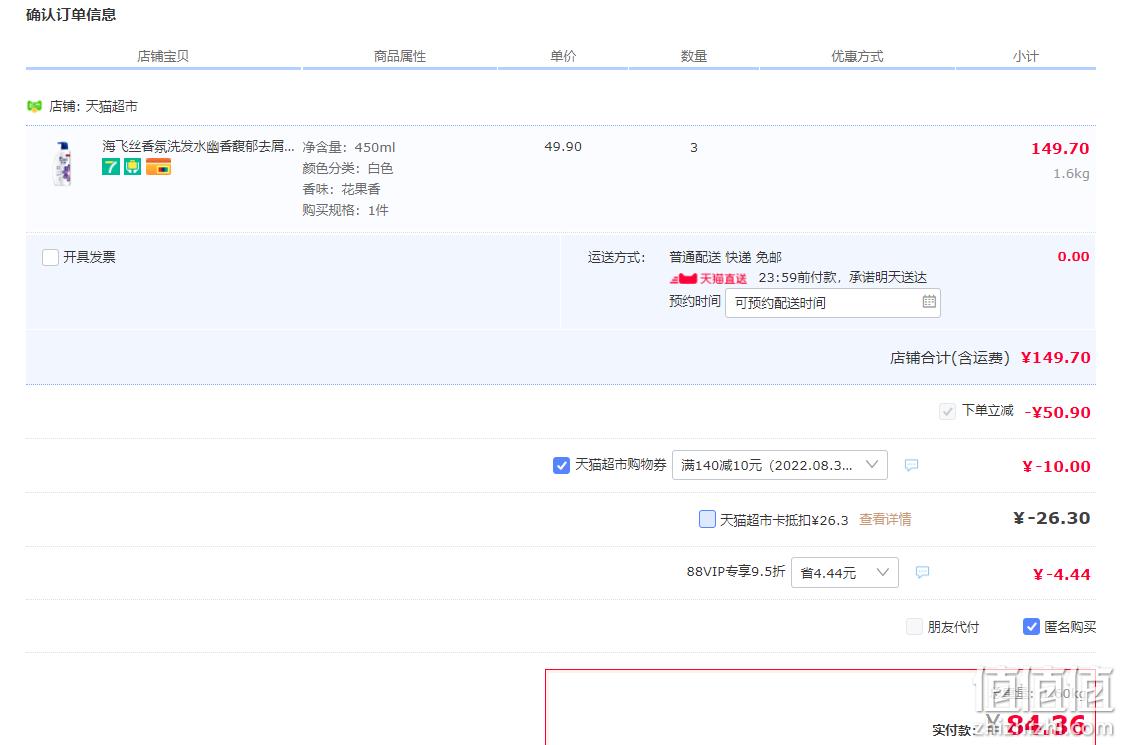Click the -¥50.90 instant discount amount
The image size is (1123, 745).
point(1057,412)
